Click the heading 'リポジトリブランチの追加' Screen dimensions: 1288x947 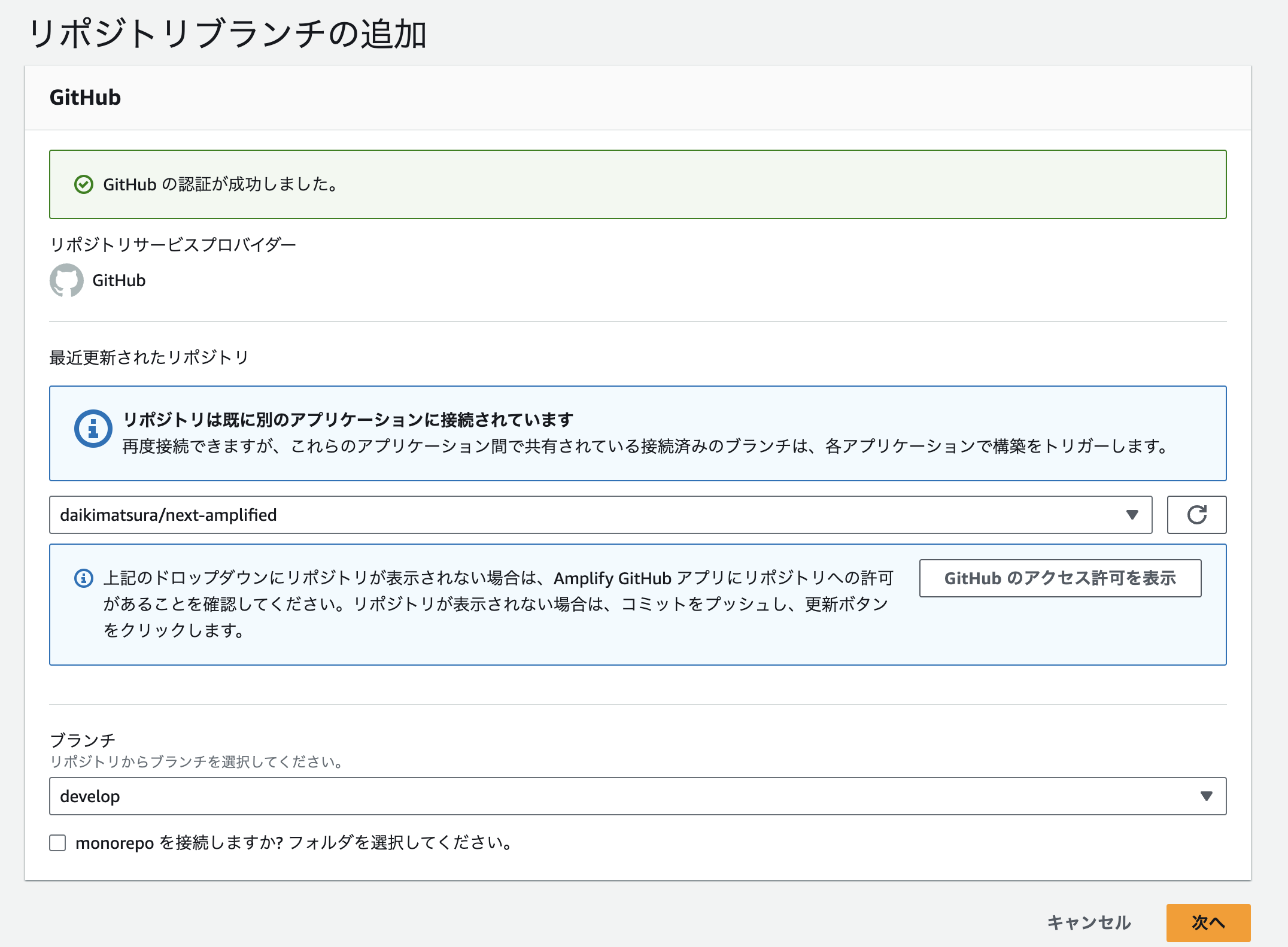point(227,34)
